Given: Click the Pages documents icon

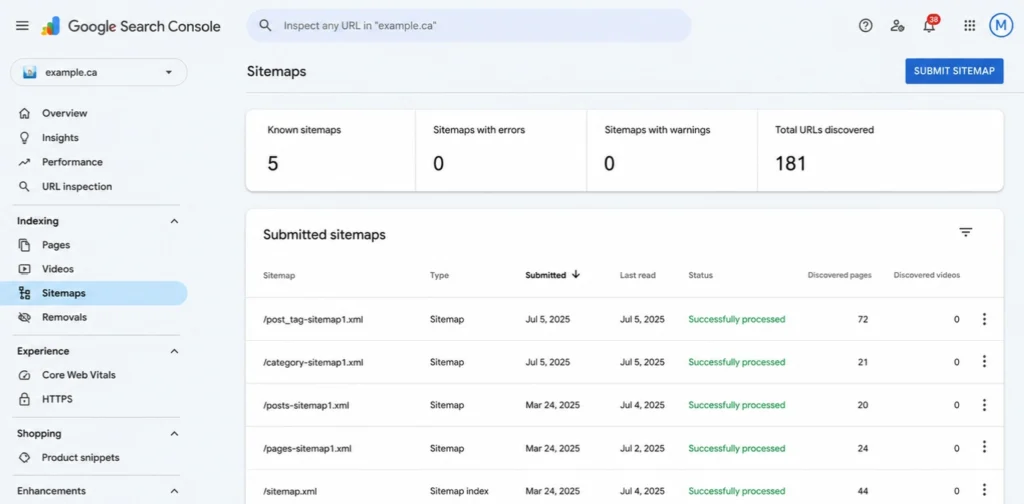Looking at the screenshot, I should (25, 245).
